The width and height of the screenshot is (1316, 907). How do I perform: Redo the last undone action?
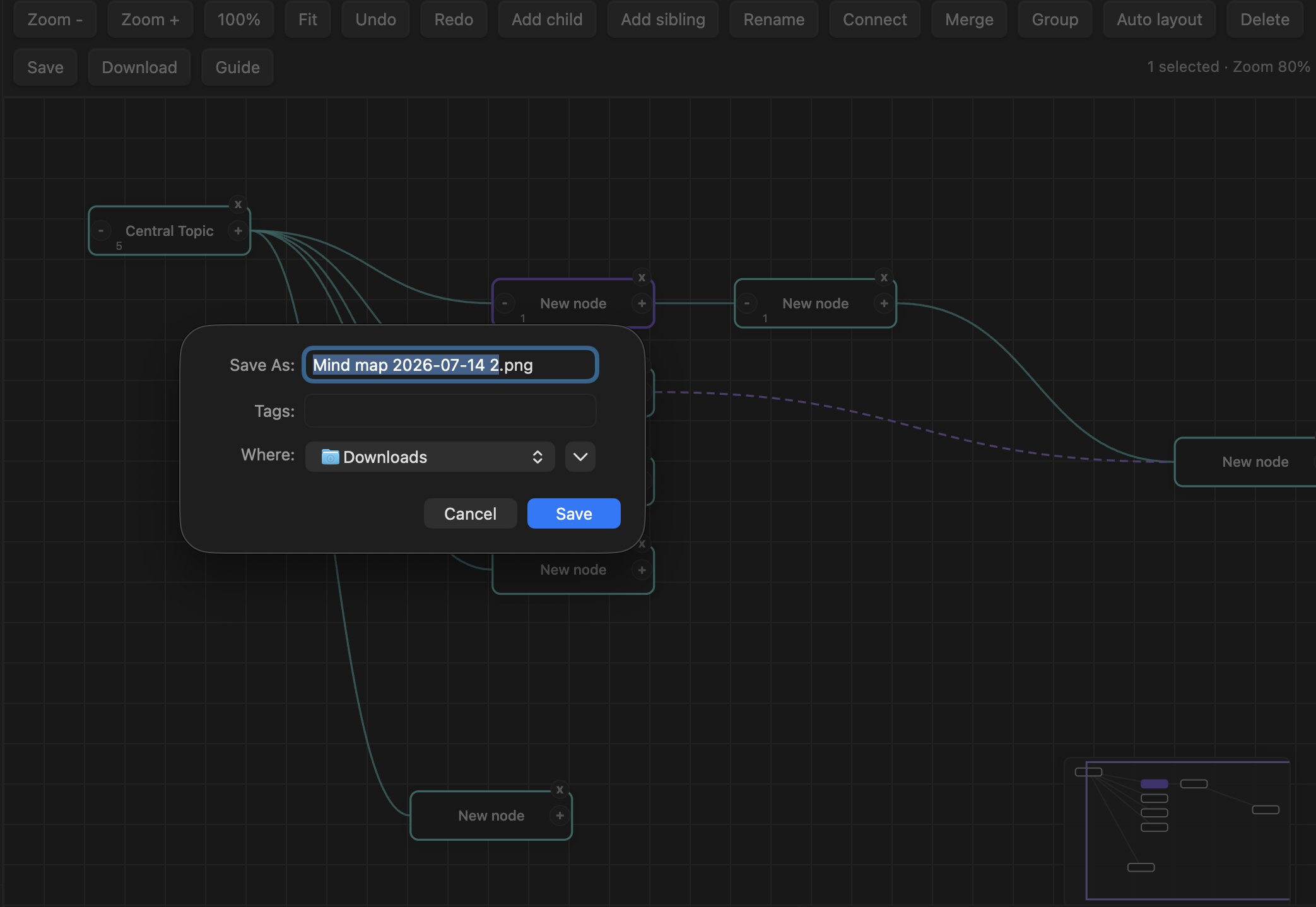coord(454,20)
